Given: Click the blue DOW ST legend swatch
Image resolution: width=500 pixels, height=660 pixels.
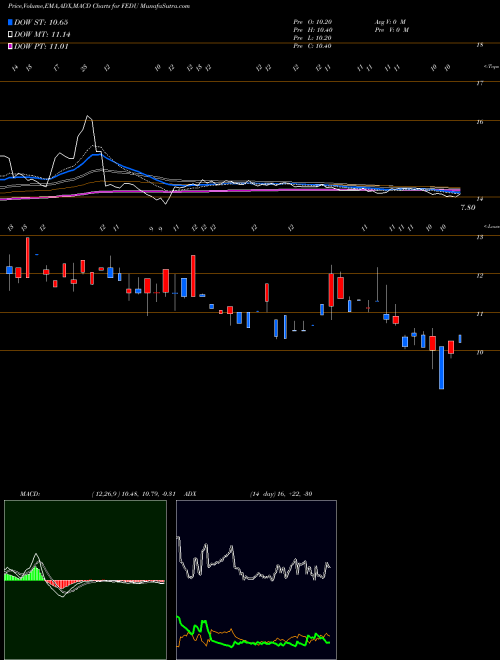Looking at the screenshot, I should 10,22.
